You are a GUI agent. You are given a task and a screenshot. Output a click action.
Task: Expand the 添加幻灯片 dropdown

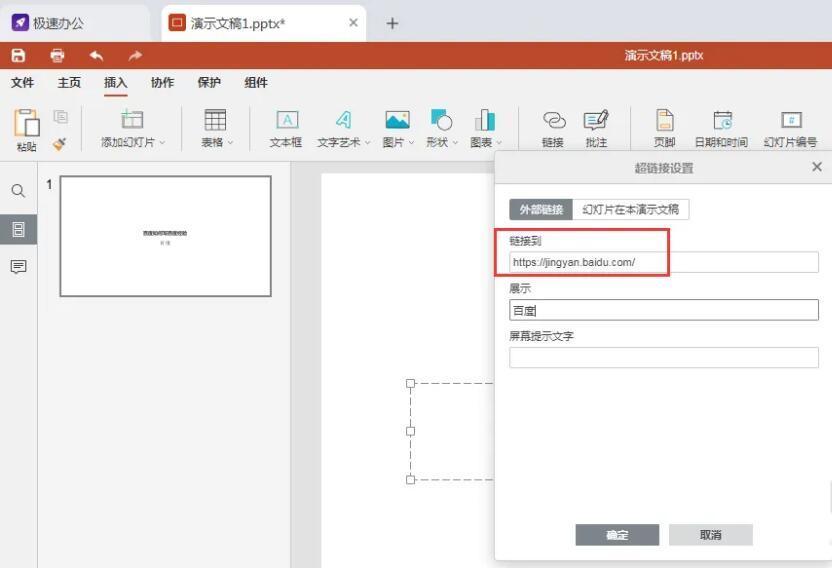(x=133, y=142)
